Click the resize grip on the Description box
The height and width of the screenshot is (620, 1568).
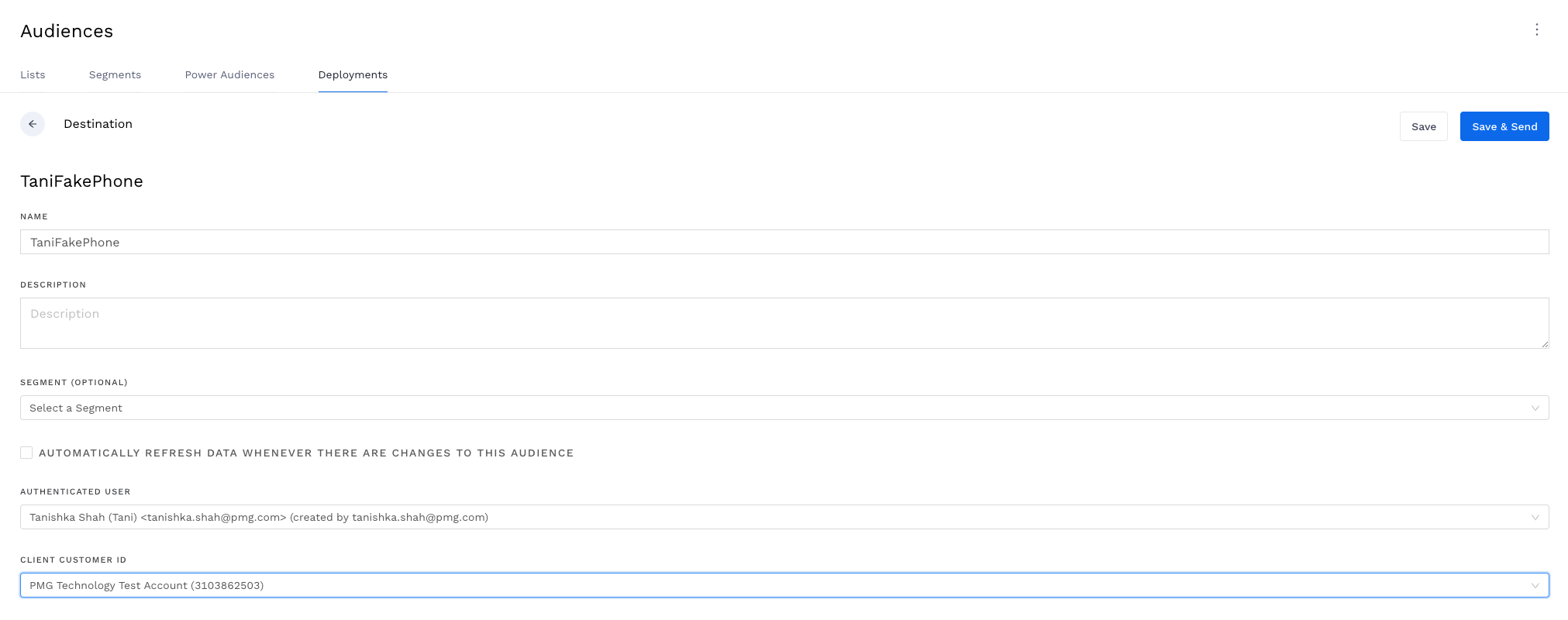coord(1545,344)
